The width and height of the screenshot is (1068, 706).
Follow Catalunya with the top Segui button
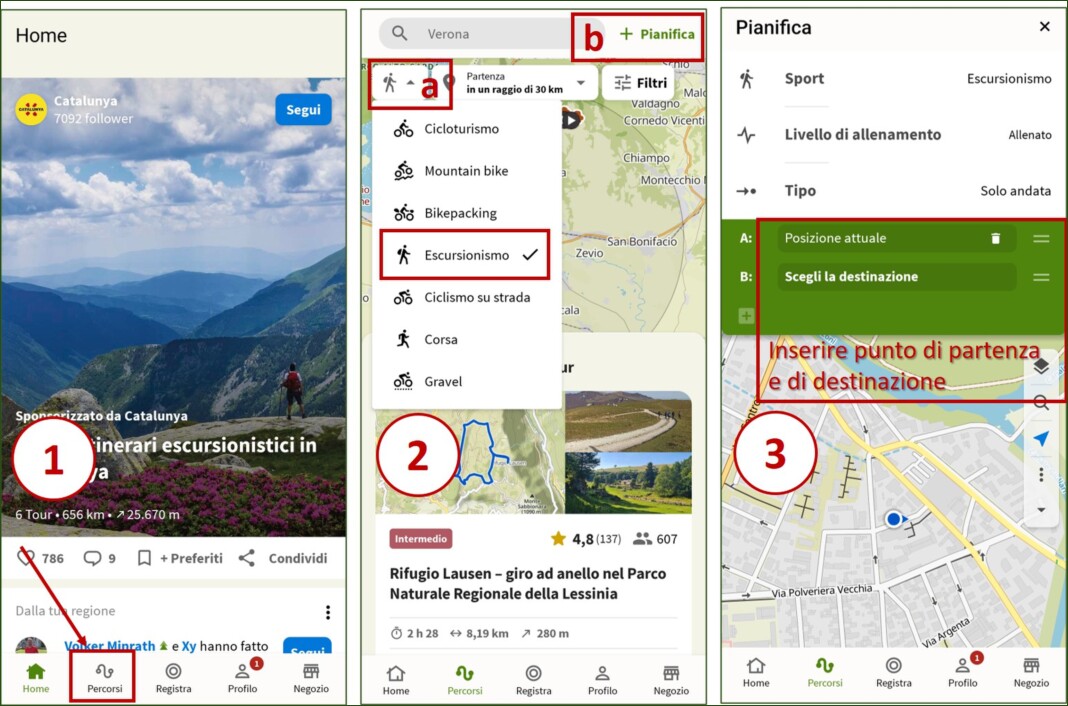[x=303, y=110]
